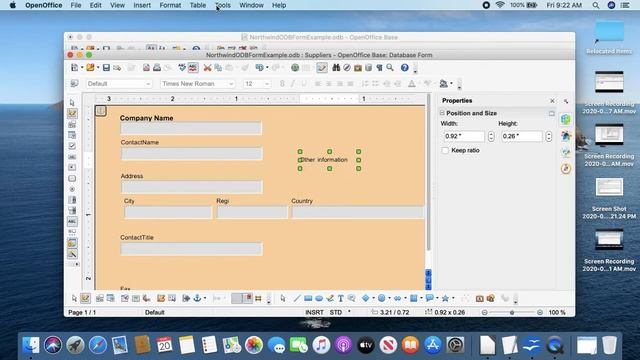Click the Find & Replace binoculars icon
The image size is (640, 360).
pos(336,68)
